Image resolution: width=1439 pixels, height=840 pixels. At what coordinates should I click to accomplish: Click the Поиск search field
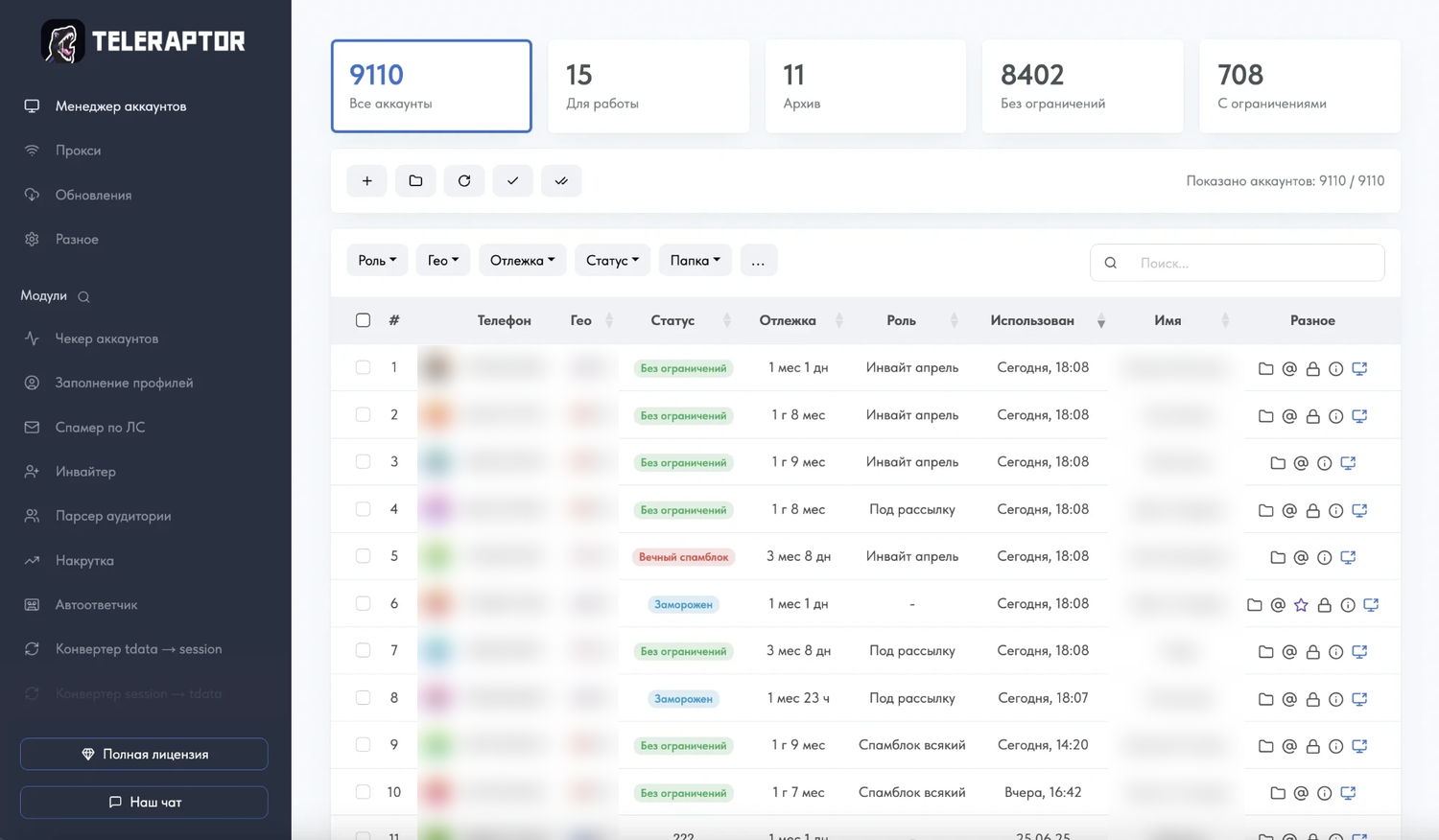1238,263
